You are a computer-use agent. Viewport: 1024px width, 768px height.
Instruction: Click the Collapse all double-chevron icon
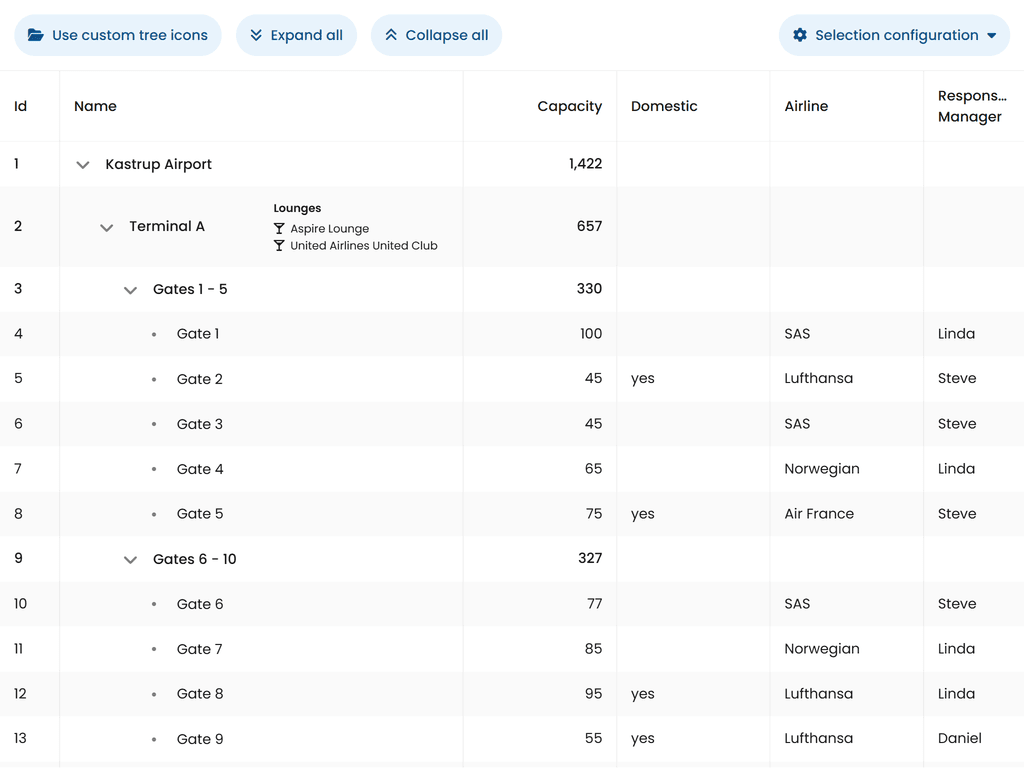click(391, 35)
